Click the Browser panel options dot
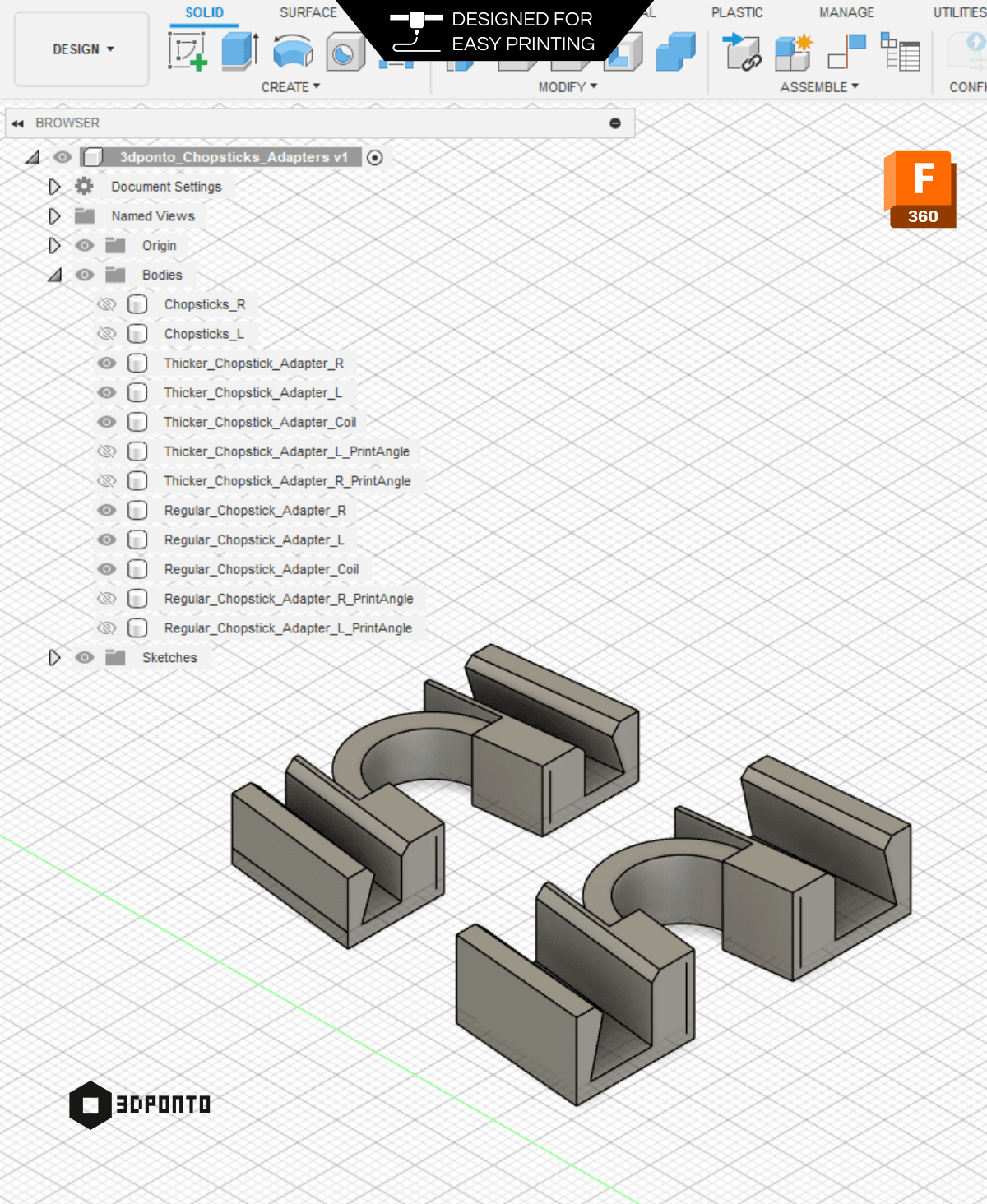The width and height of the screenshot is (987, 1204). click(615, 123)
